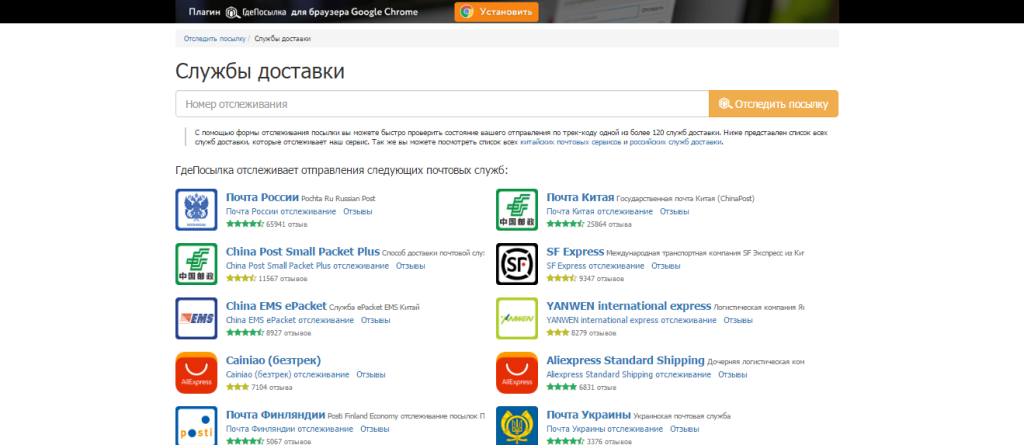Click the star rating under Aliexpress Standard Shipping
This screenshot has width=1024, height=445.
click(562, 387)
